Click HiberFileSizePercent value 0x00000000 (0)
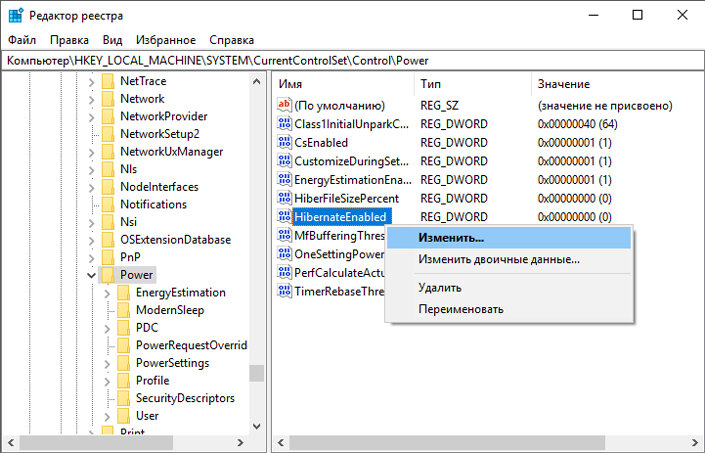The image size is (705, 453). click(x=574, y=198)
